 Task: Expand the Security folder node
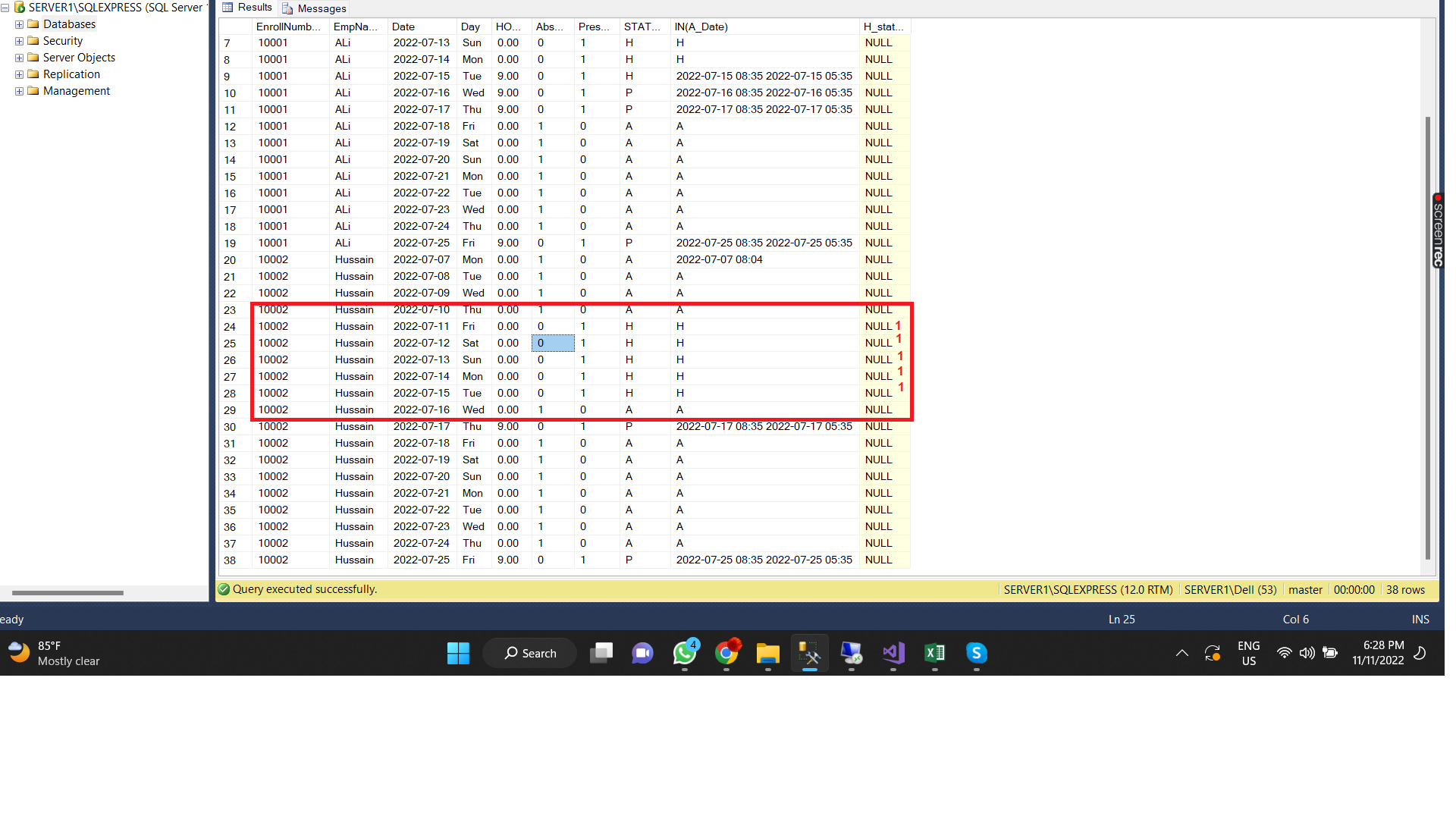point(19,41)
